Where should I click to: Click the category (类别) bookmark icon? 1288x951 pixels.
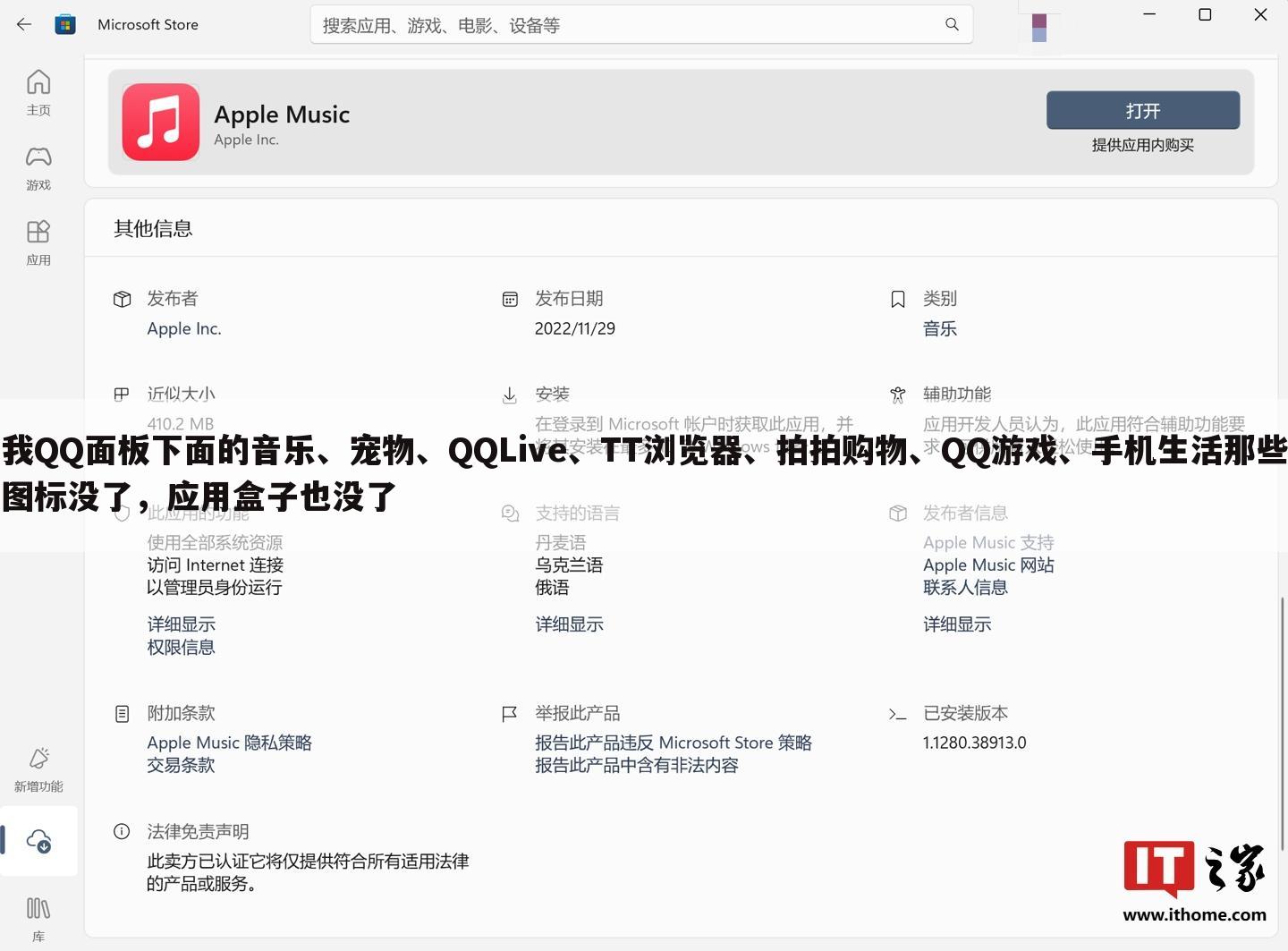point(898,299)
